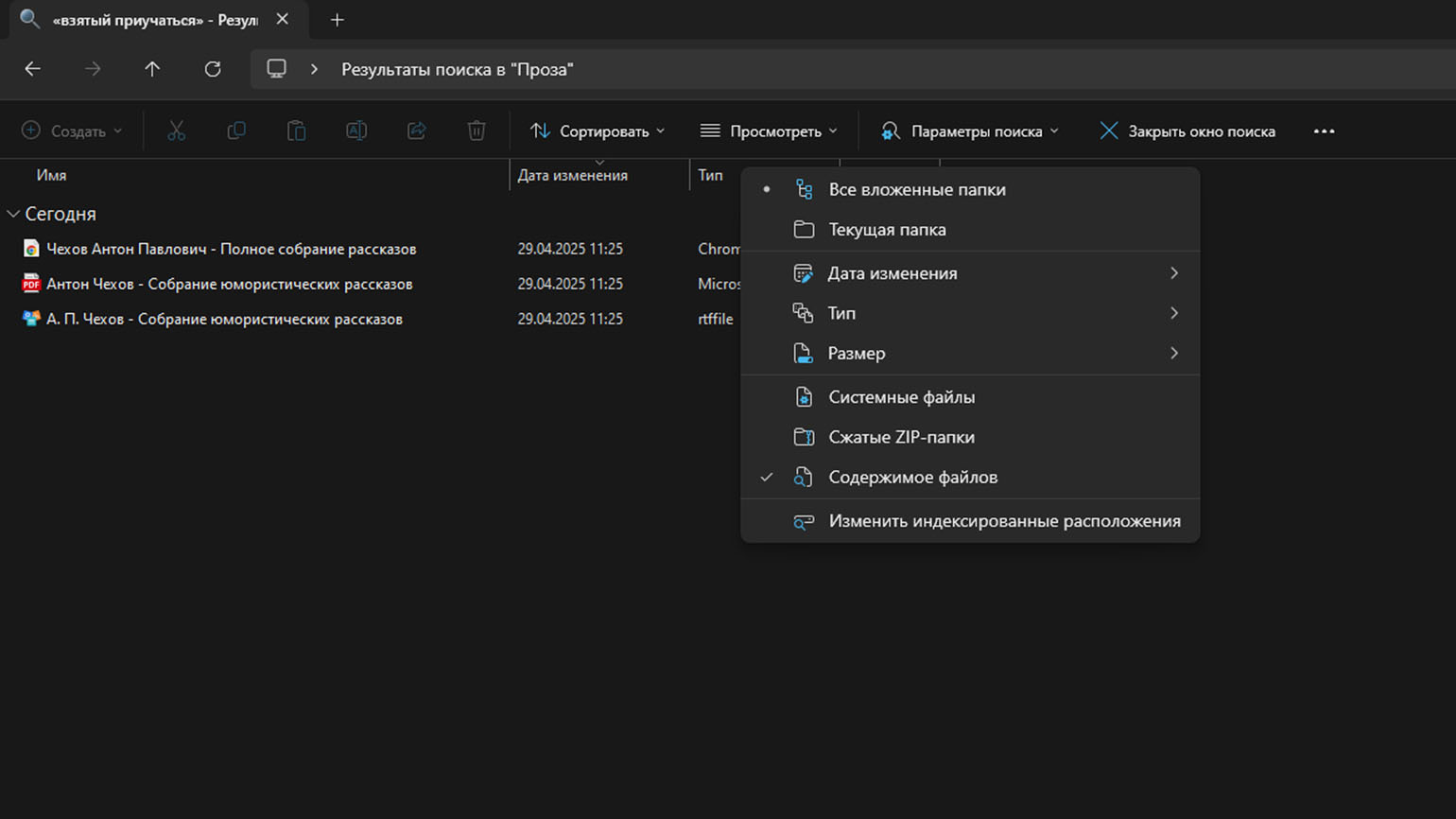Go up one folder level
Screen dimensions: 1456x819
click(x=152, y=69)
